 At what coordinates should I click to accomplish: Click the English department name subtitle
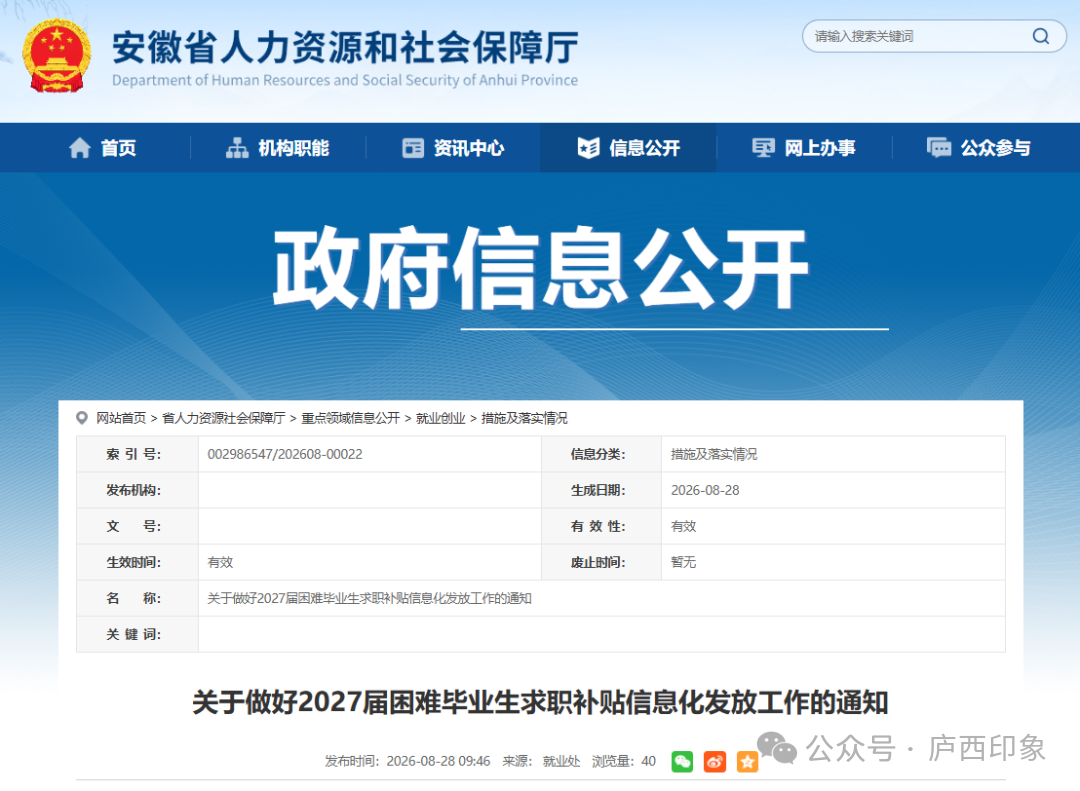(x=345, y=80)
